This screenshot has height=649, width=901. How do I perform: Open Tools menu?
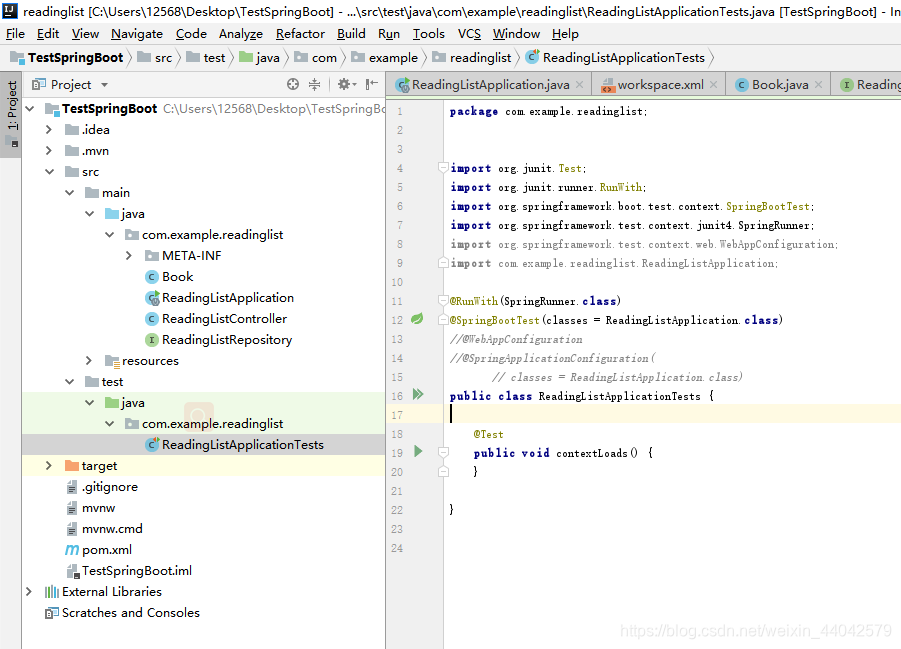(429, 34)
